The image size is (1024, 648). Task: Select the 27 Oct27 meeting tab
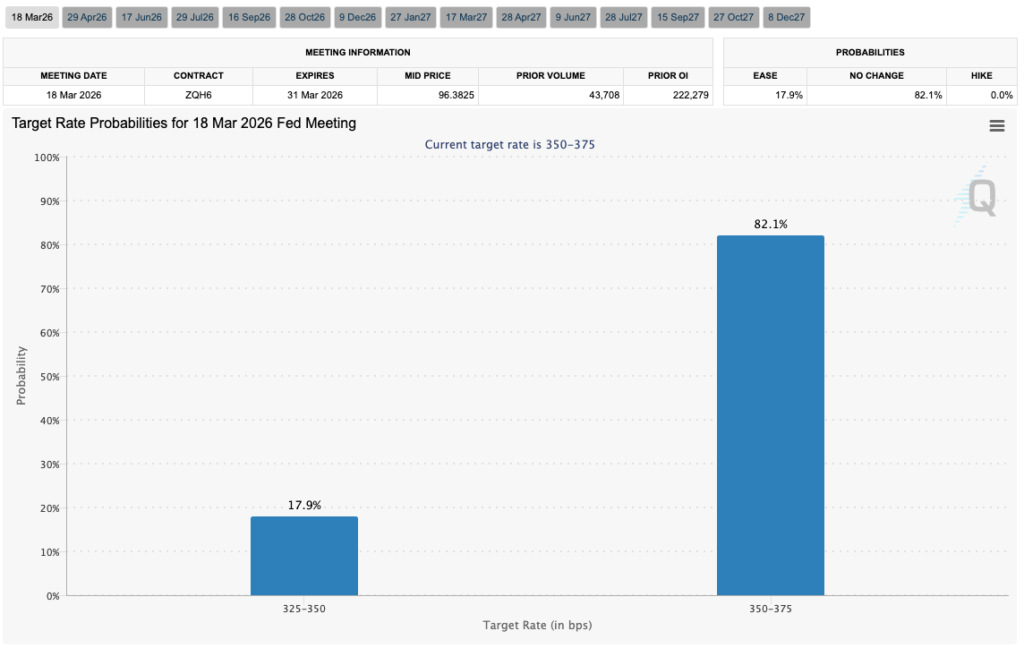coord(733,16)
